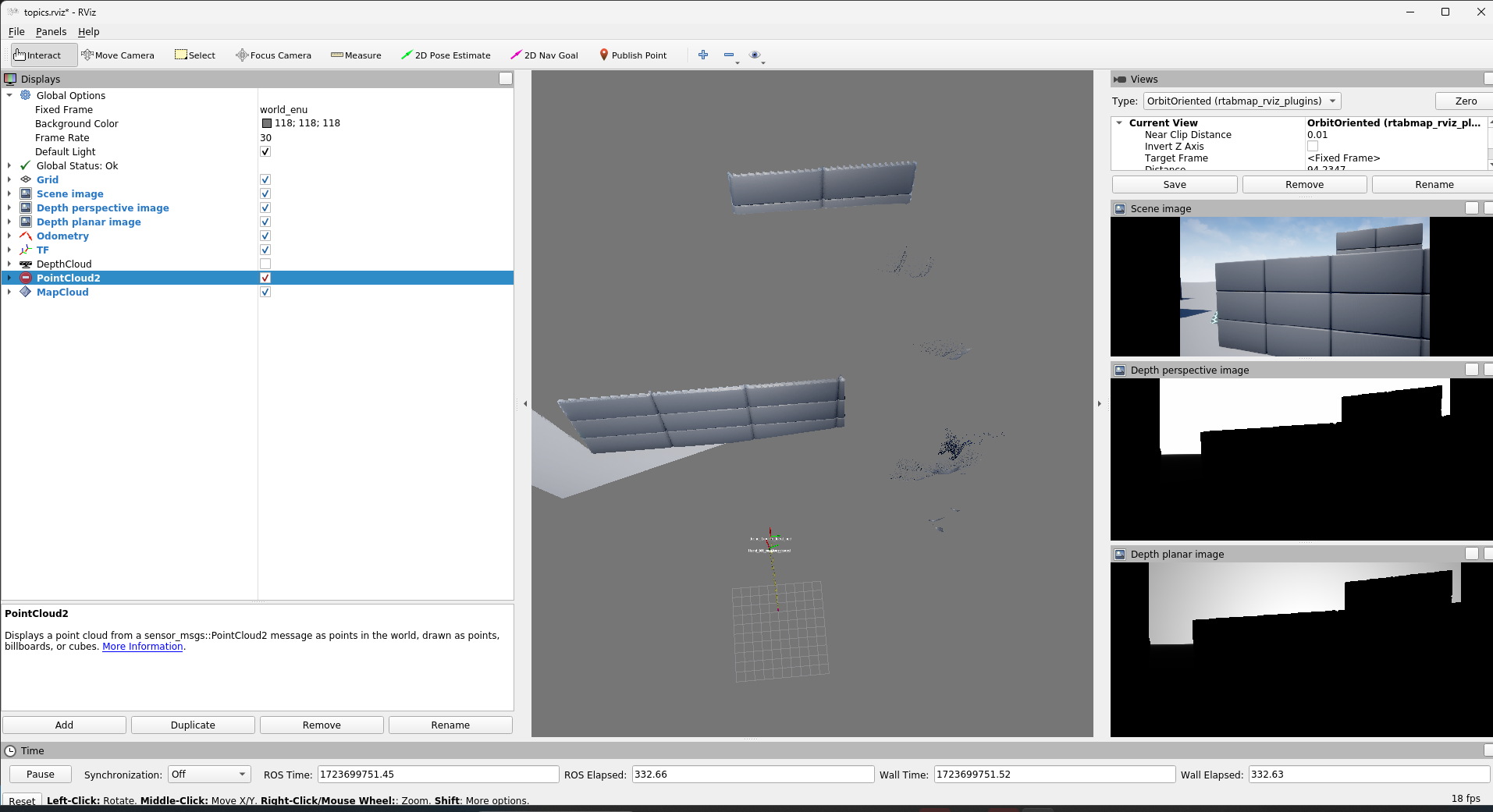1493x812 pixels.
Task: Select the Interact tool
Action: 37,55
